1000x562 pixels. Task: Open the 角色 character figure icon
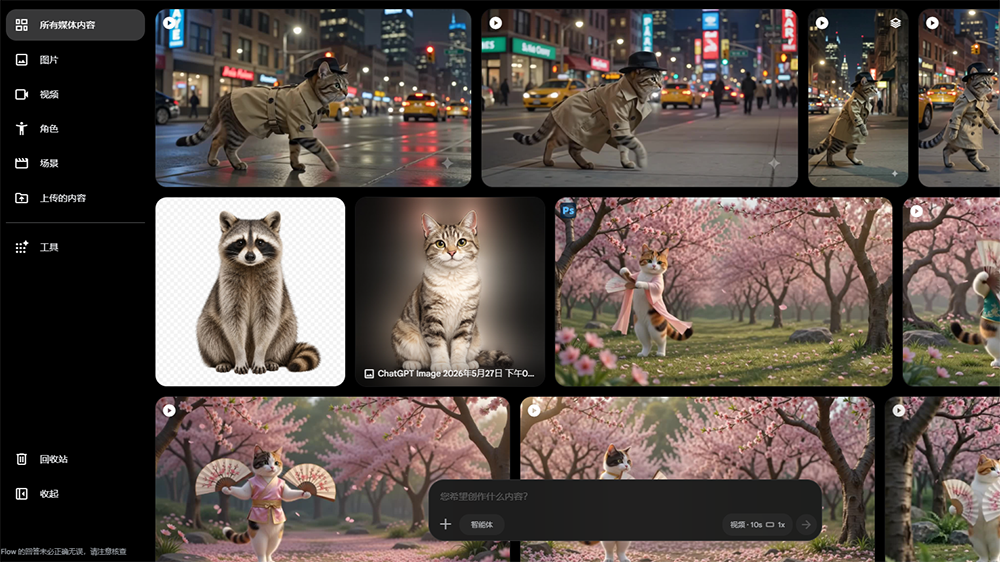pyautogui.click(x=22, y=128)
